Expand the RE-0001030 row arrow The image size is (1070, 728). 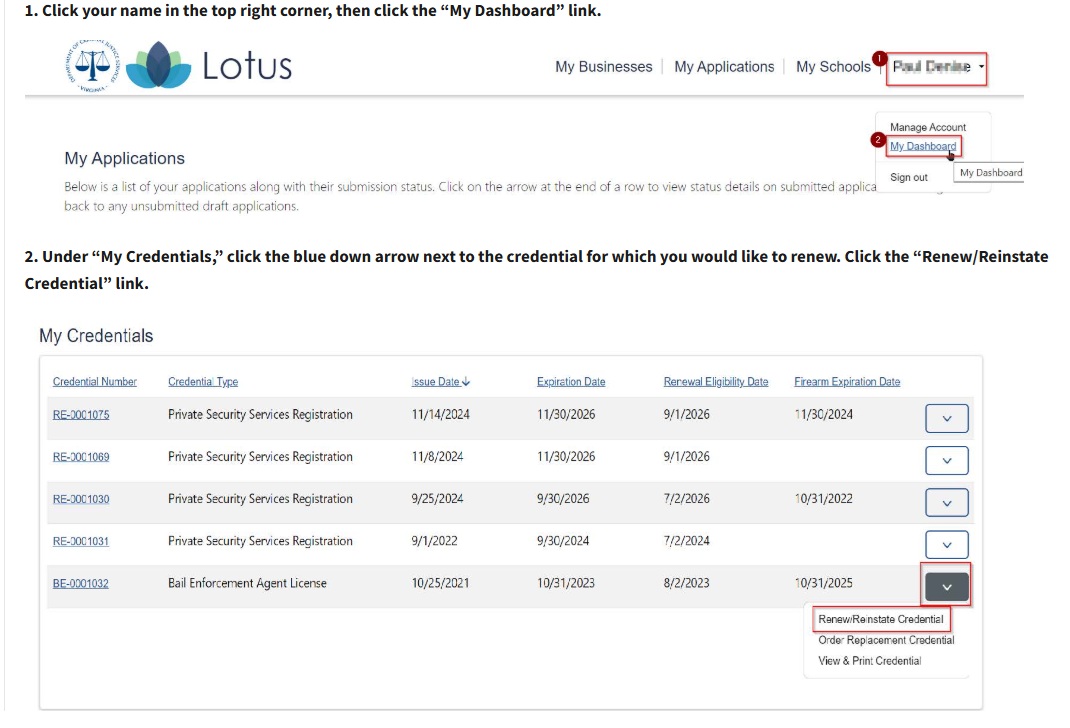[946, 502]
